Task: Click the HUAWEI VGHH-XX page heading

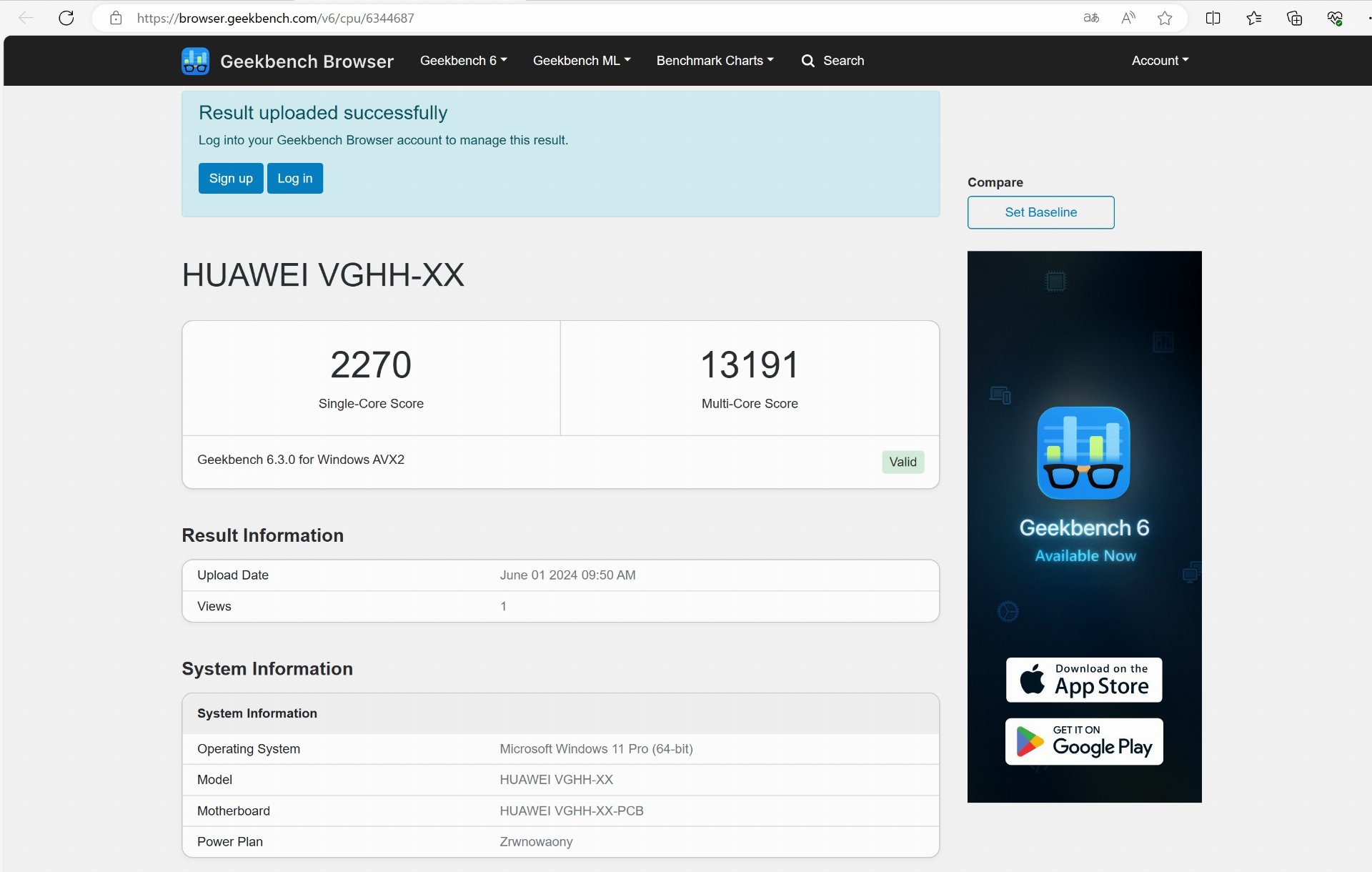Action: pyautogui.click(x=323, y=275)
